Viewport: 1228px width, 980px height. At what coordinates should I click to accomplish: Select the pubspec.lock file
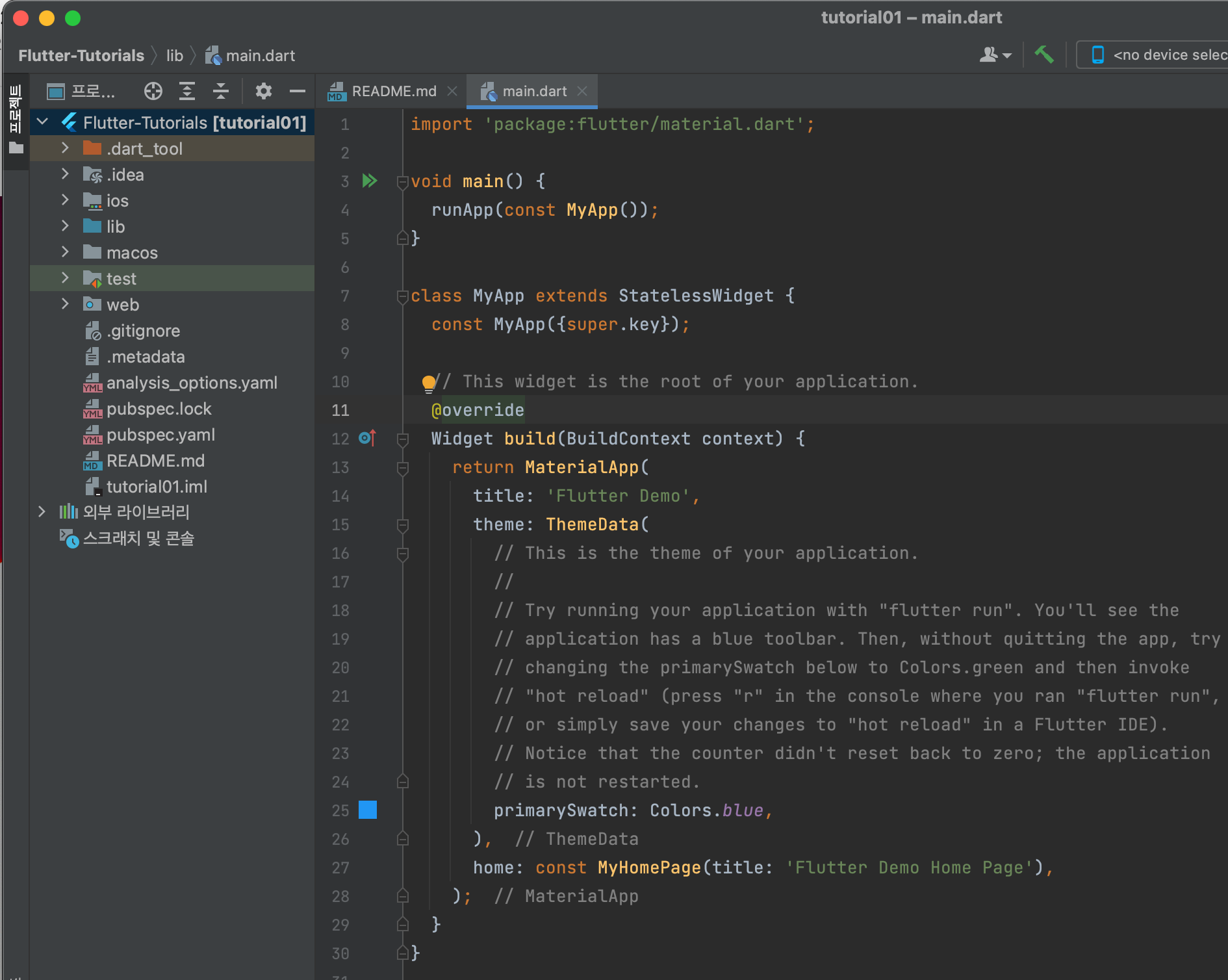(172, 409)
